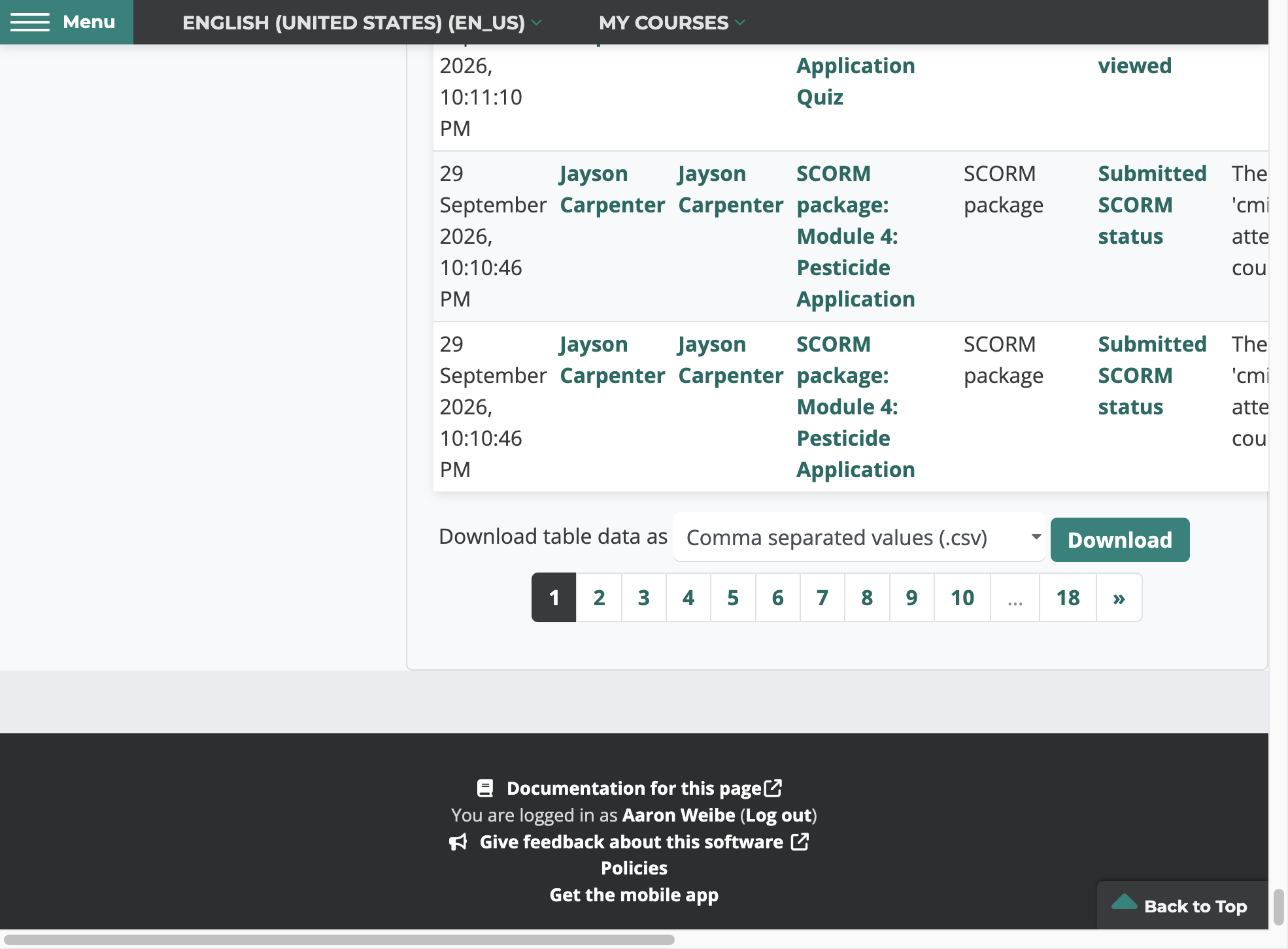Viewport: 1288px width, 949px height.
Task: Click external link icon after Documentation link
Action: 773,788
